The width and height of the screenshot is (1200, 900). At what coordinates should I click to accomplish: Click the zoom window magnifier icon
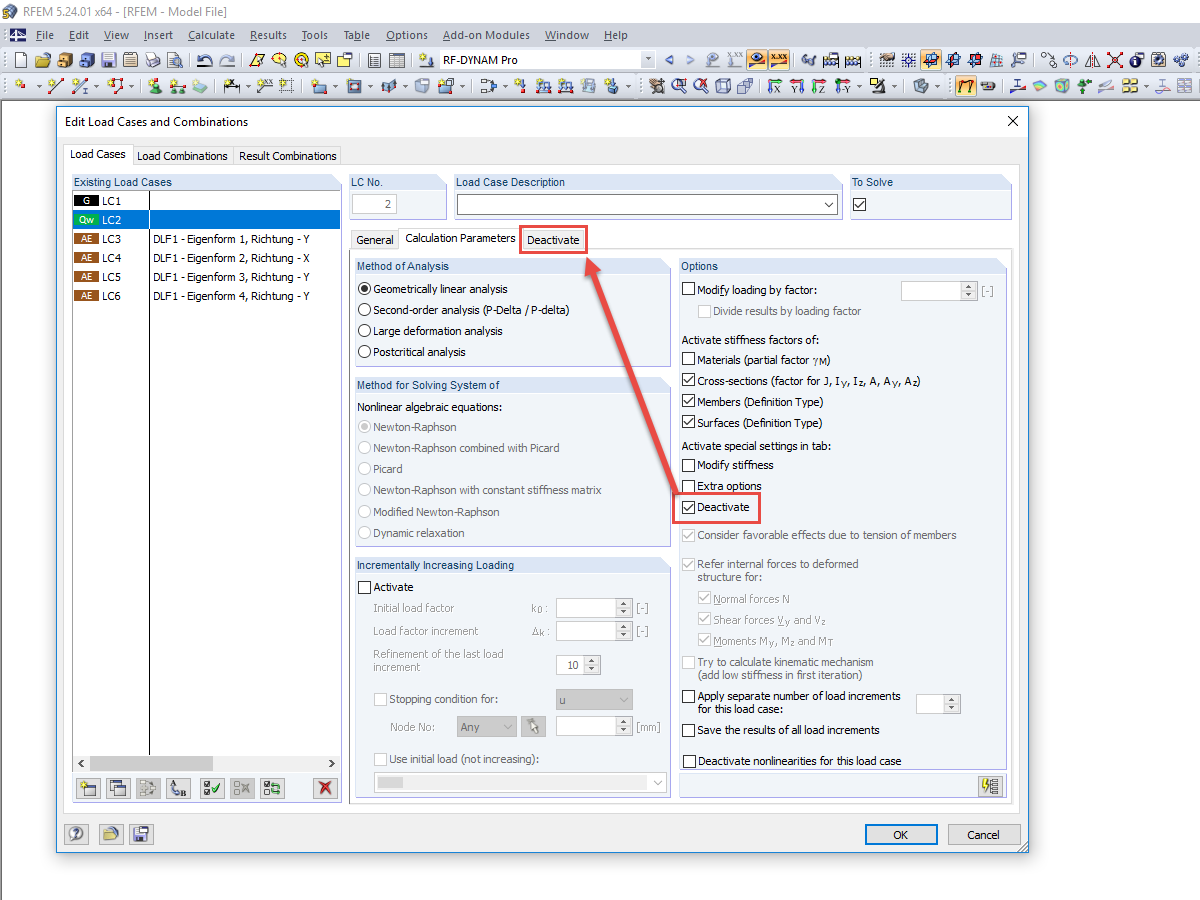(x=679, y=86)
